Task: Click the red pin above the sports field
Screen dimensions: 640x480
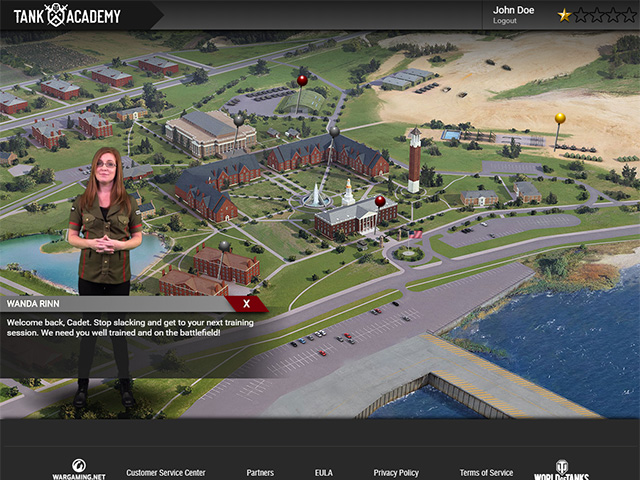Action: click(x=302, y=80)
